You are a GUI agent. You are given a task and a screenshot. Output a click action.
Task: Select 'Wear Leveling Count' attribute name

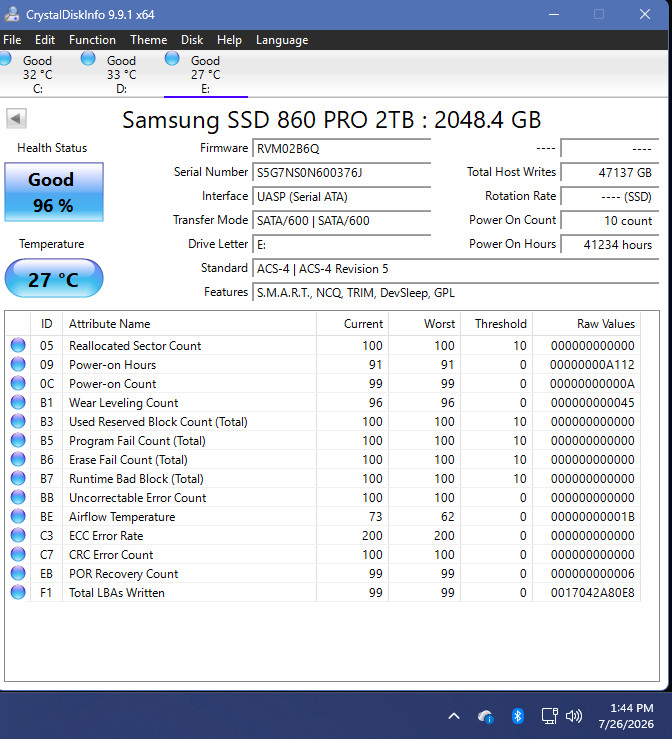(123, 403)
